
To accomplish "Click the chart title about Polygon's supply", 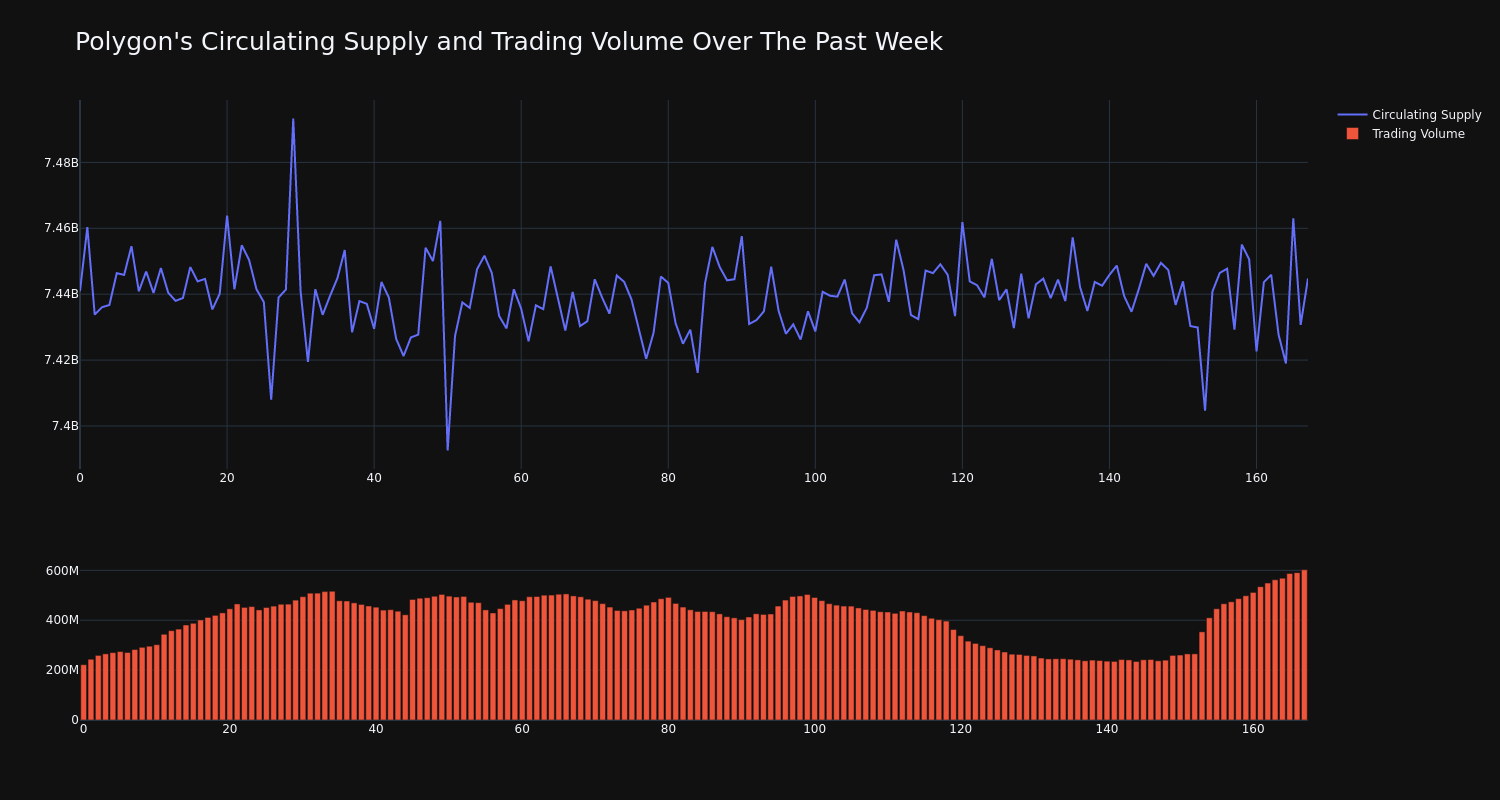I will point(508,42).
